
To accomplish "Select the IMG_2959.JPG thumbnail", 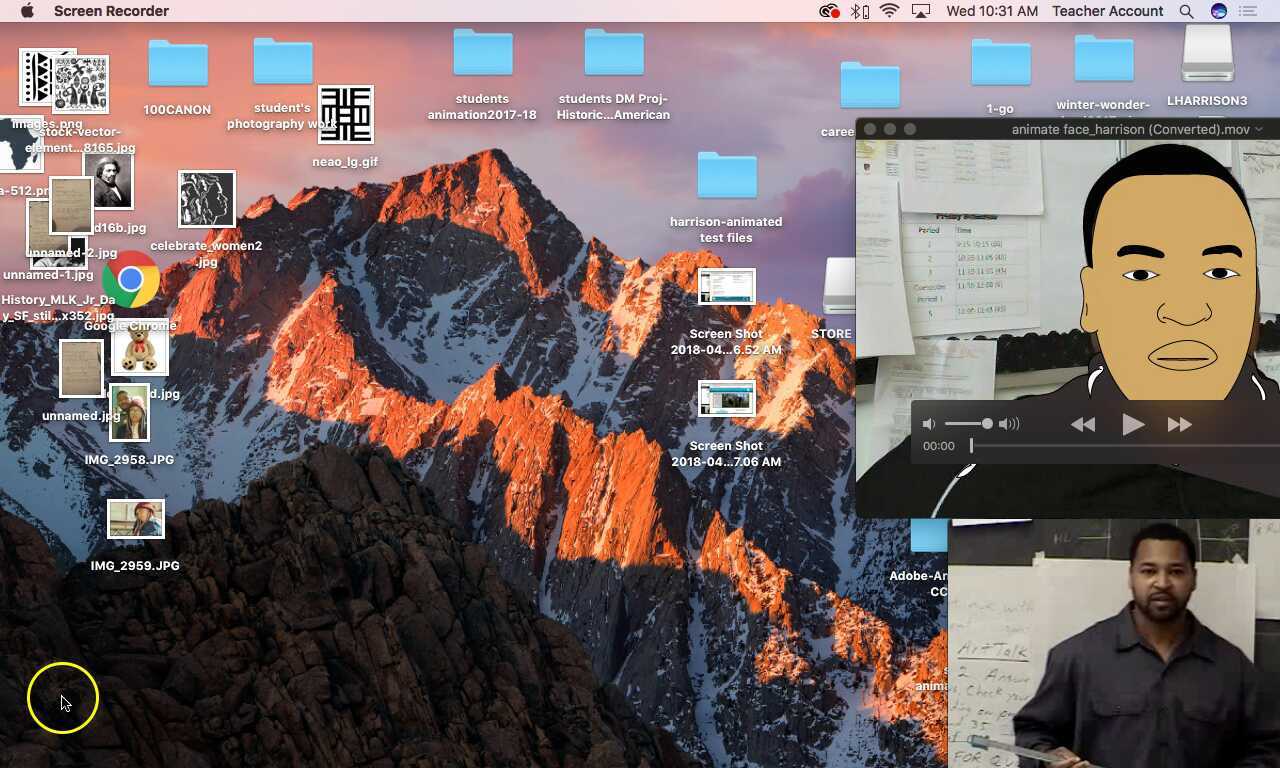I will point(136,520).
